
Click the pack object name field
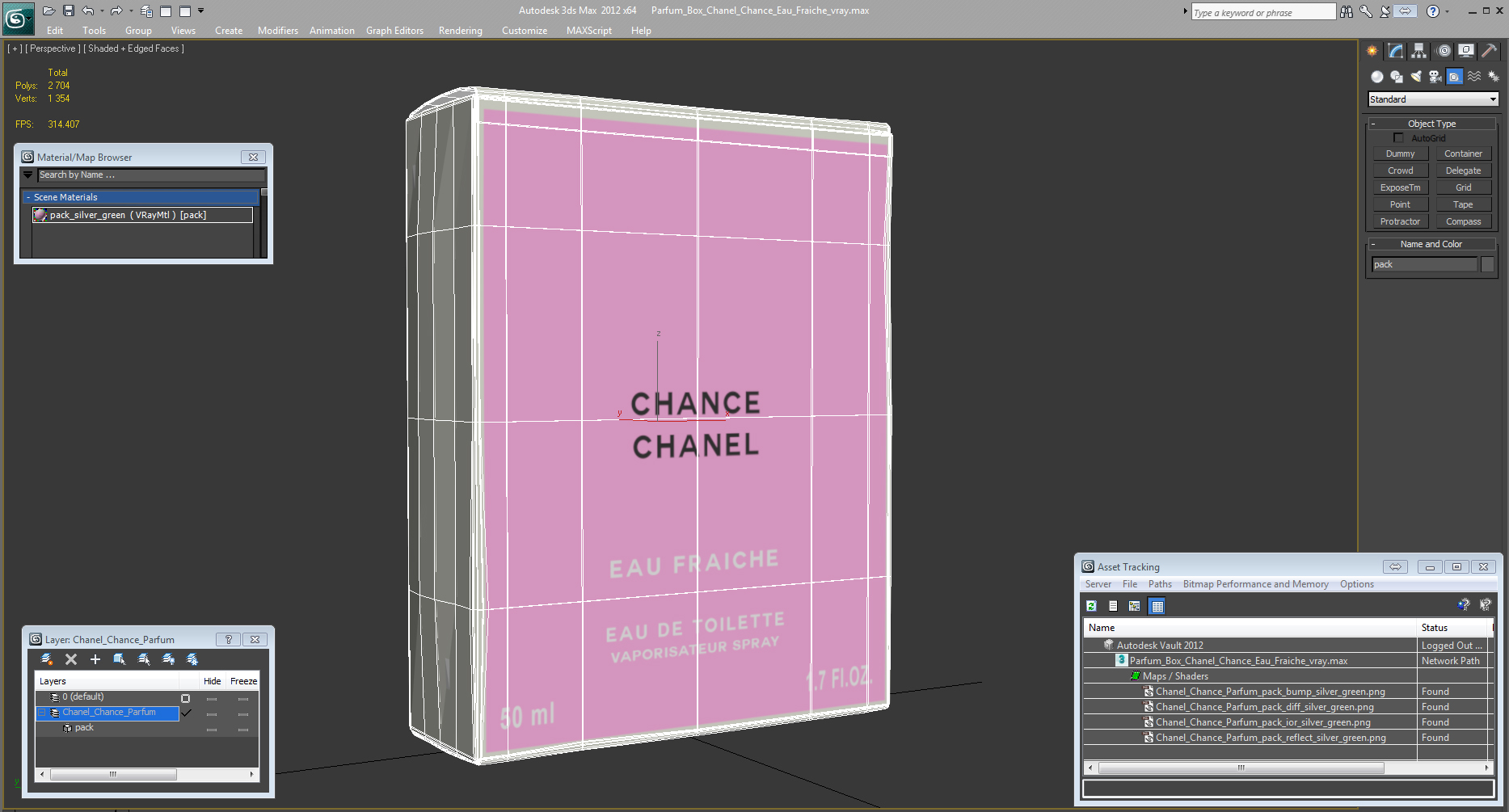[1424, 264]
